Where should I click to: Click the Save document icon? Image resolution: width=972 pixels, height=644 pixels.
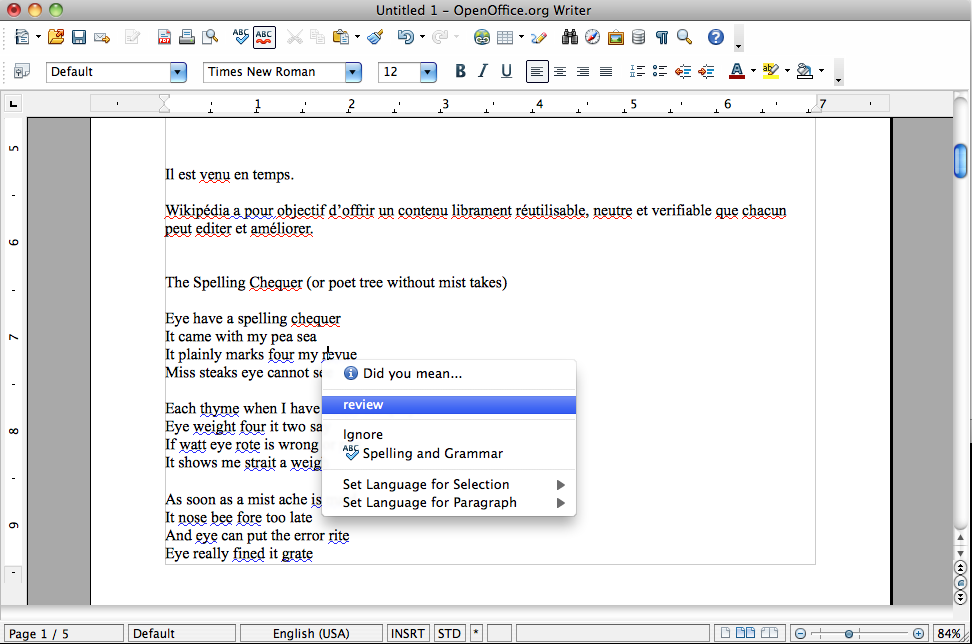point(78,38)
